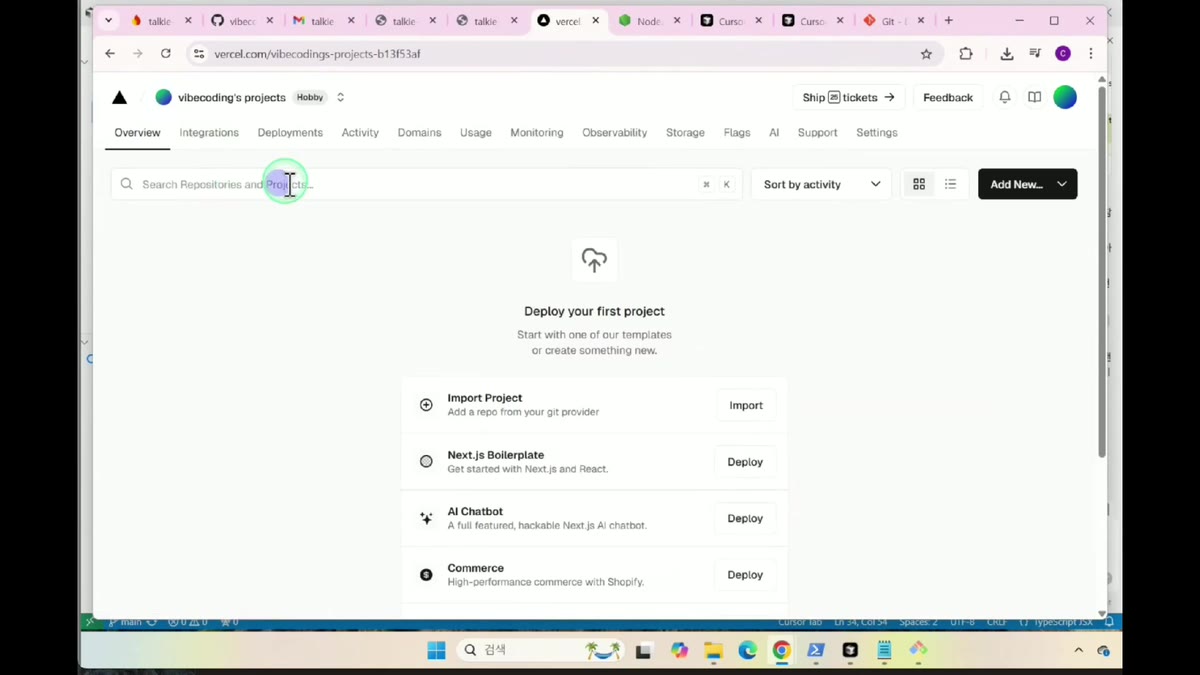Screen dimensions: 1200x675
Task: Open the Monitoring tab
Action: [x=537, y=132]
